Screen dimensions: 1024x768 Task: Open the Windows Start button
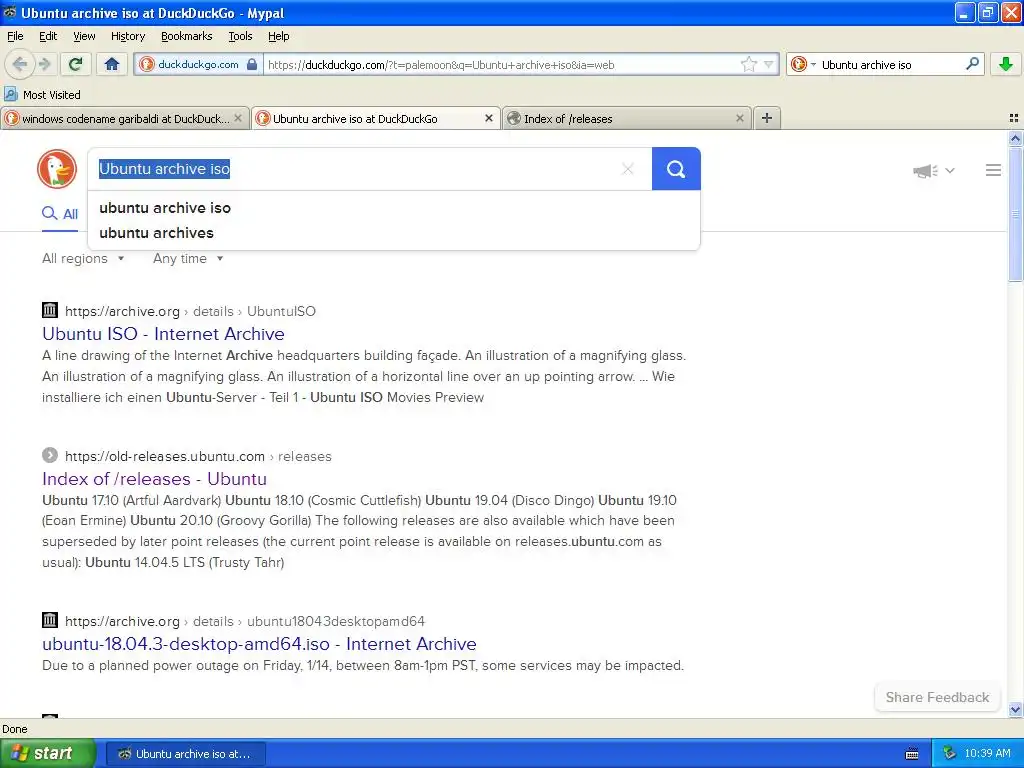pyautogui.click(x=48, y=753)
